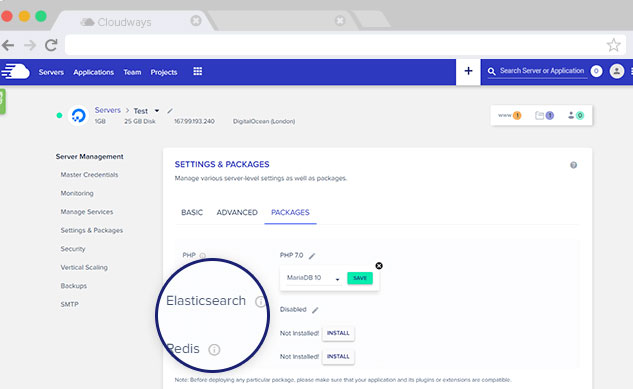Open the apps grid icon
This screenshot has height=389, width=633.
click(197, 71)
